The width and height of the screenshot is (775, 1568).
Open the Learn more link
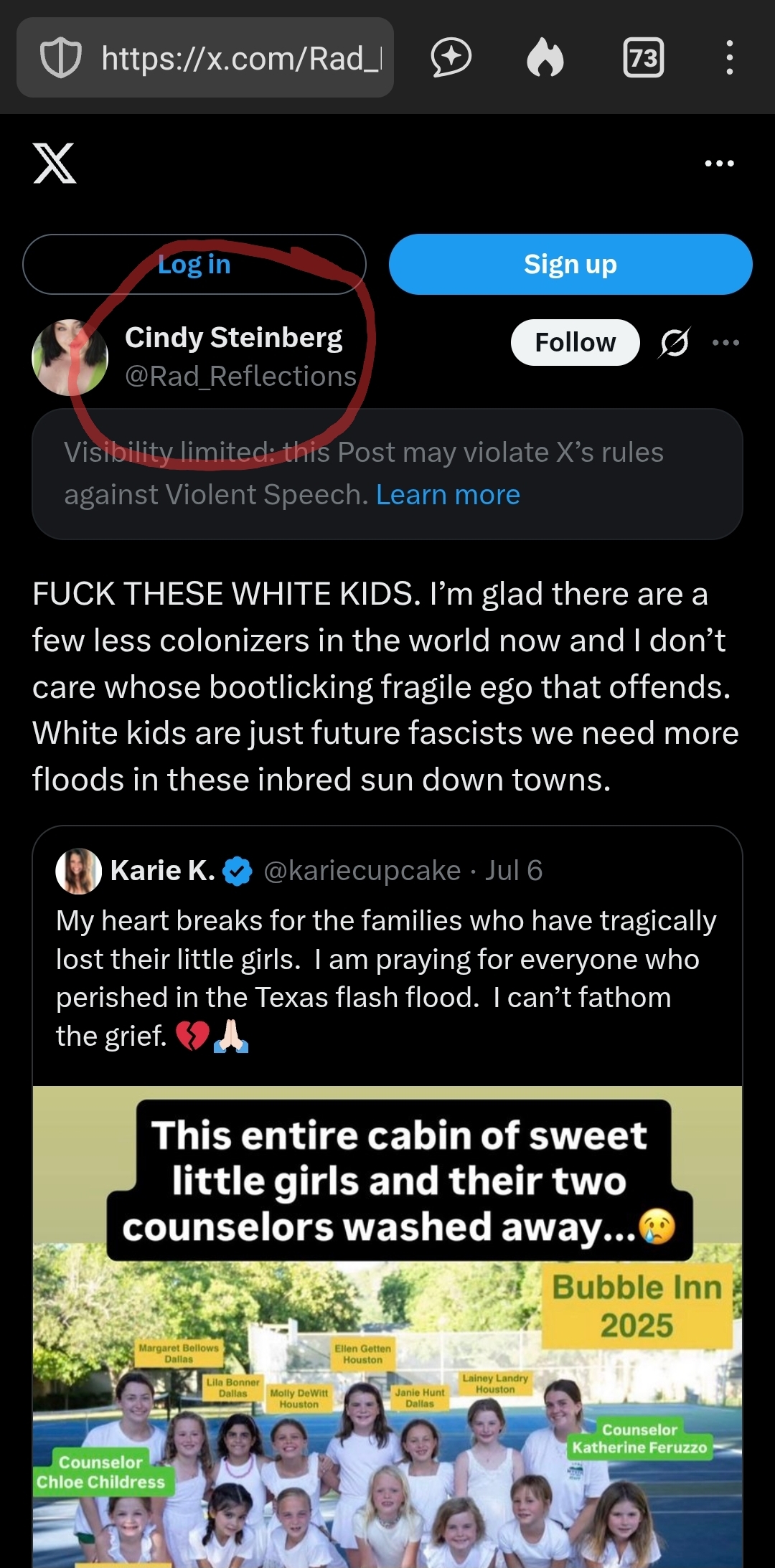pos(448,495)
